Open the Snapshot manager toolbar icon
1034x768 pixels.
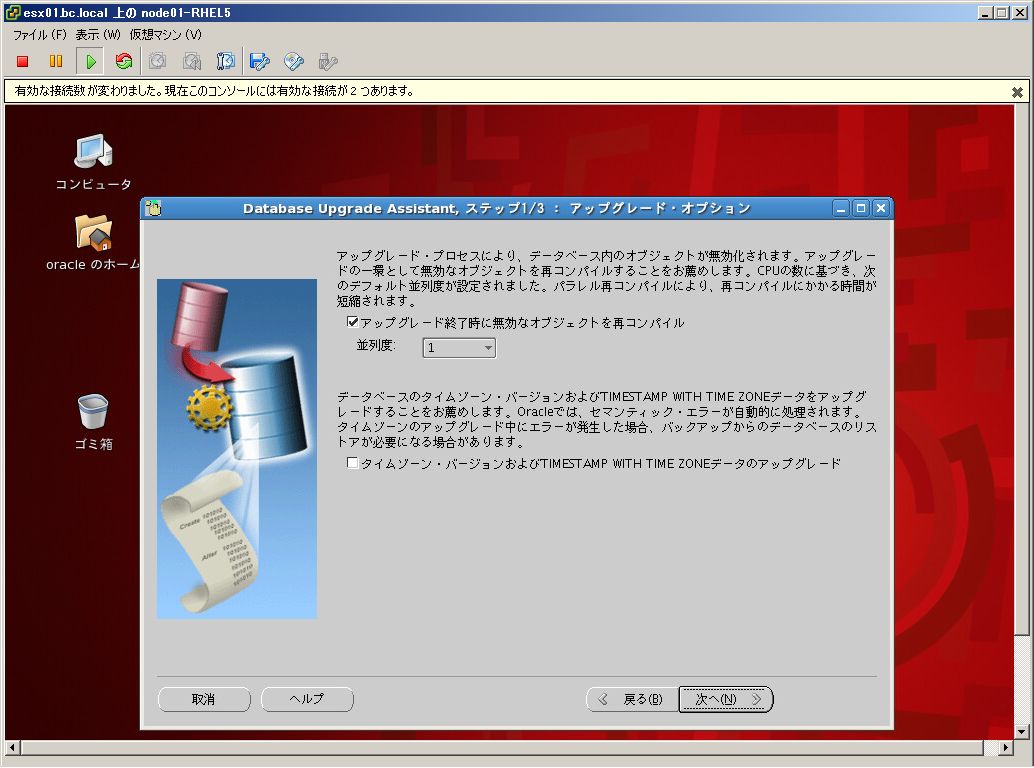226,61
